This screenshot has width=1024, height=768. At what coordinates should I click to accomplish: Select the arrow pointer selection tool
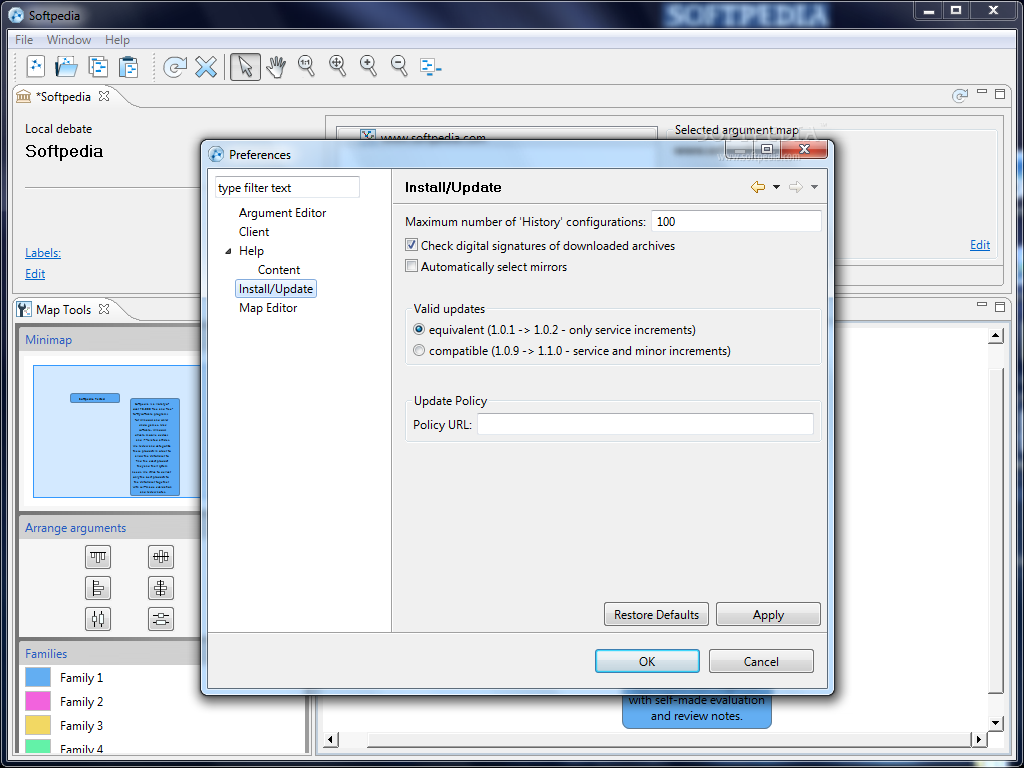point(246,67)
